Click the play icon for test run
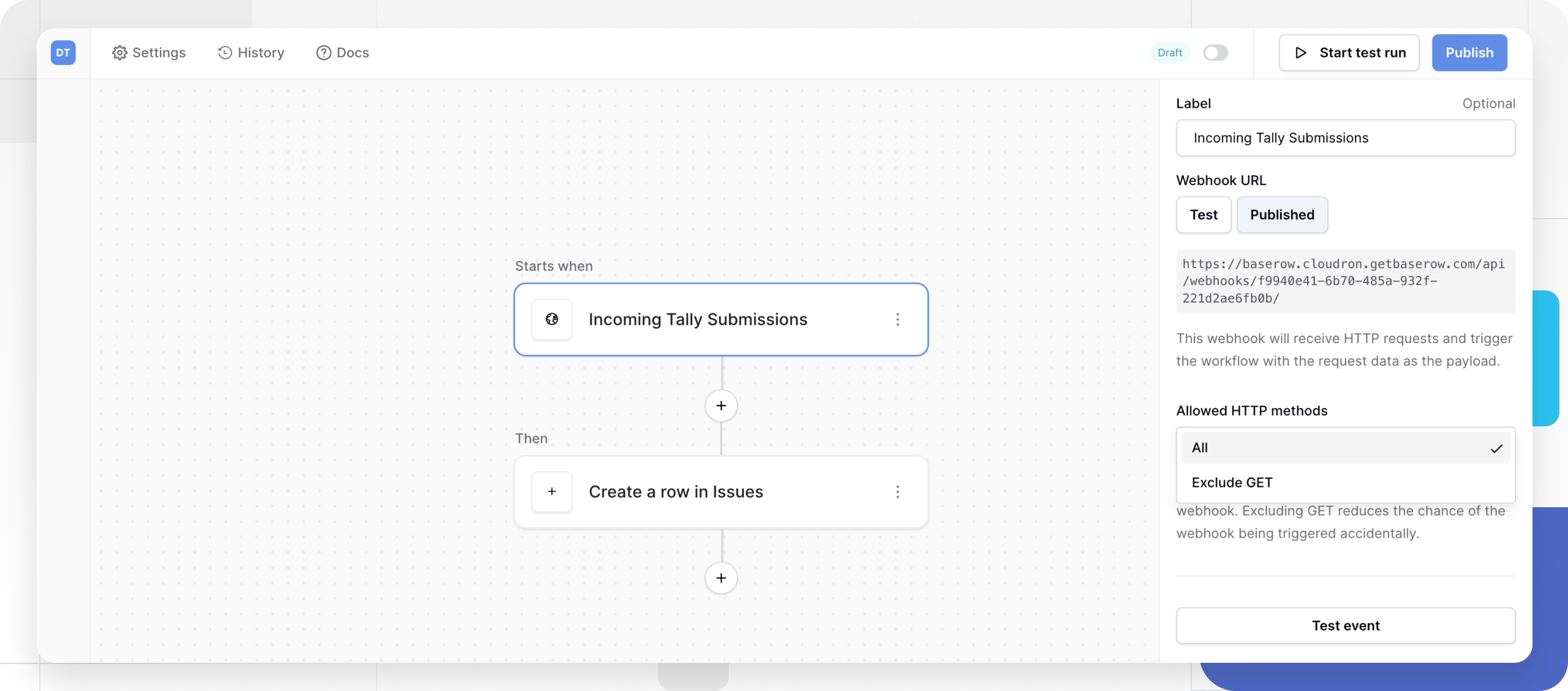1568x691 pixels. tap(1301, 53)
